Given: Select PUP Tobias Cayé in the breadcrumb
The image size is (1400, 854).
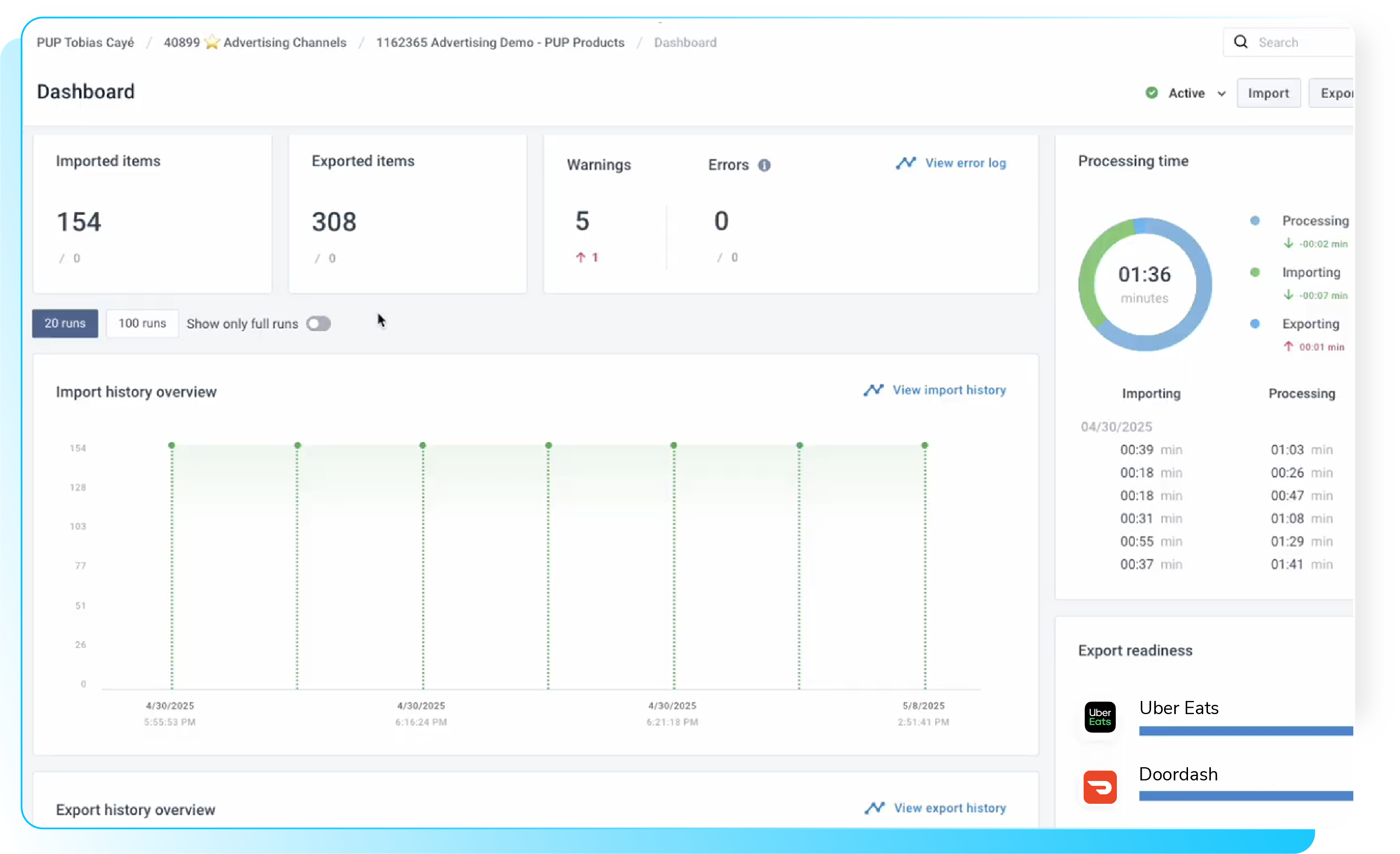Looking at the screenshot, I should pos(85,42).
